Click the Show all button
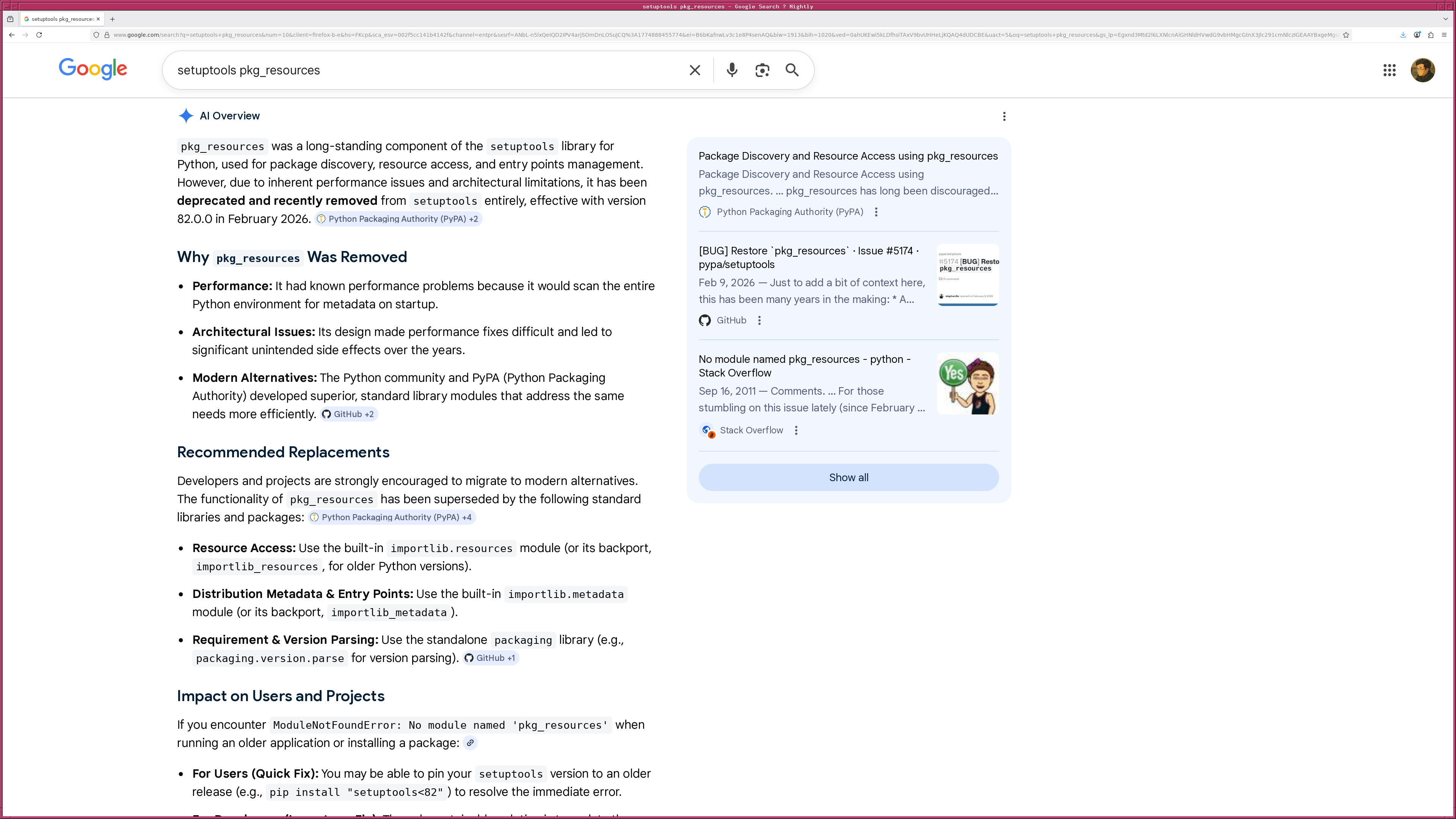The height and width of the screenshot is (819, 1456). point(849,477)
